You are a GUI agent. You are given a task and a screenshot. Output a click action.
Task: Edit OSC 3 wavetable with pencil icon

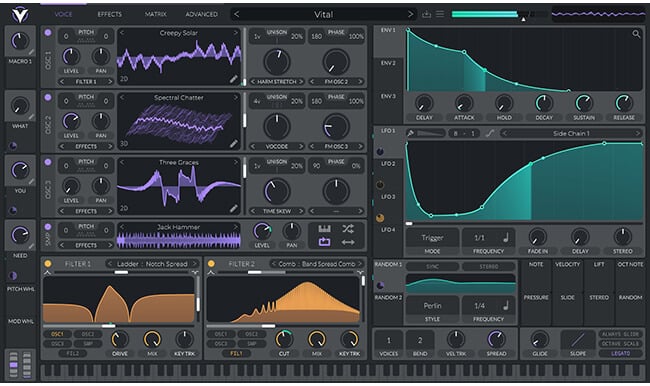(x=233, y=208)
